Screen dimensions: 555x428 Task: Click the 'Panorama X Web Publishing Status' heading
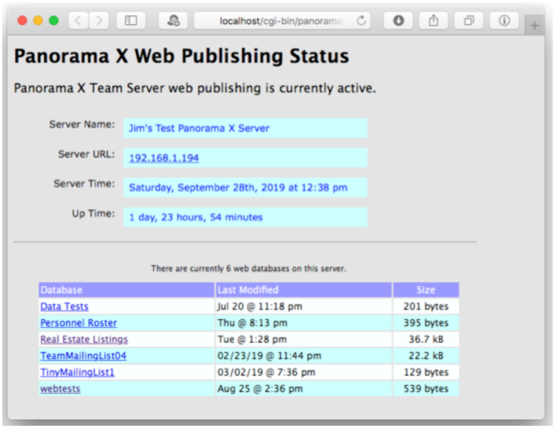[182, 56]
